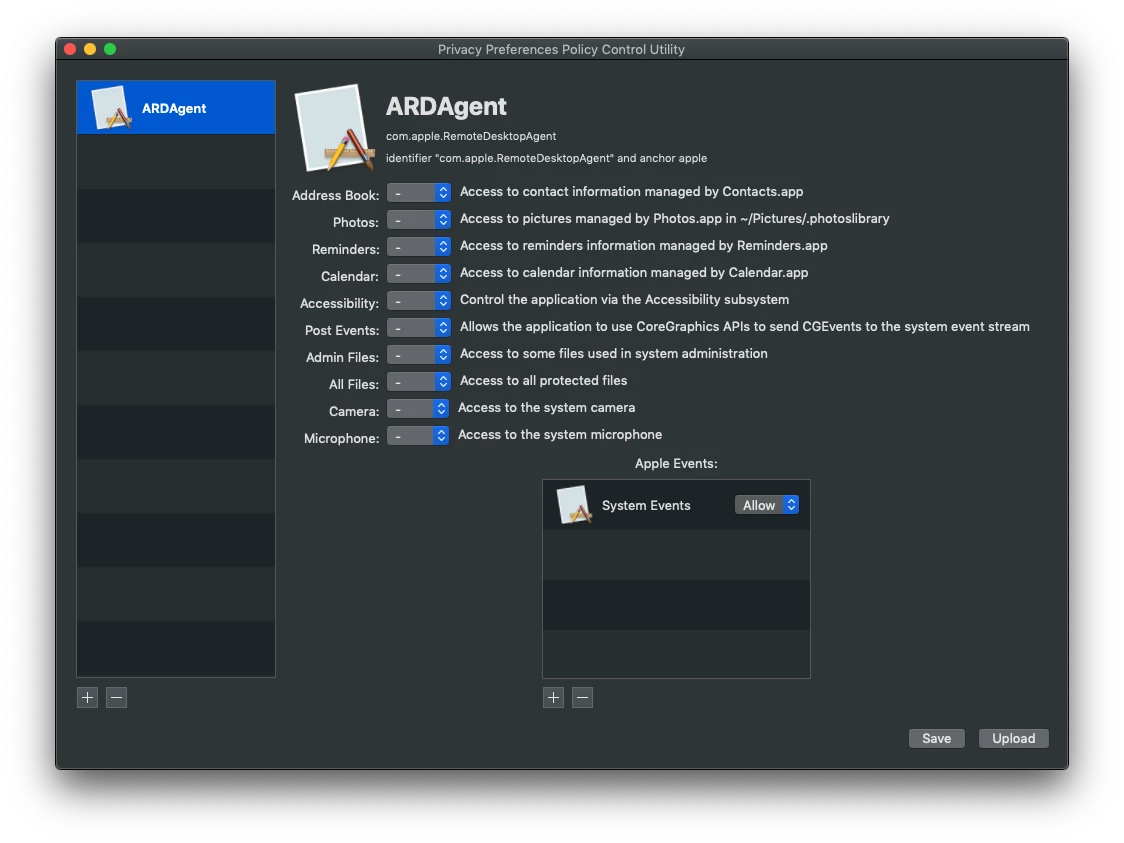Zoom the window with the green button
The image size is (1124, 843).
click(110, 49)
